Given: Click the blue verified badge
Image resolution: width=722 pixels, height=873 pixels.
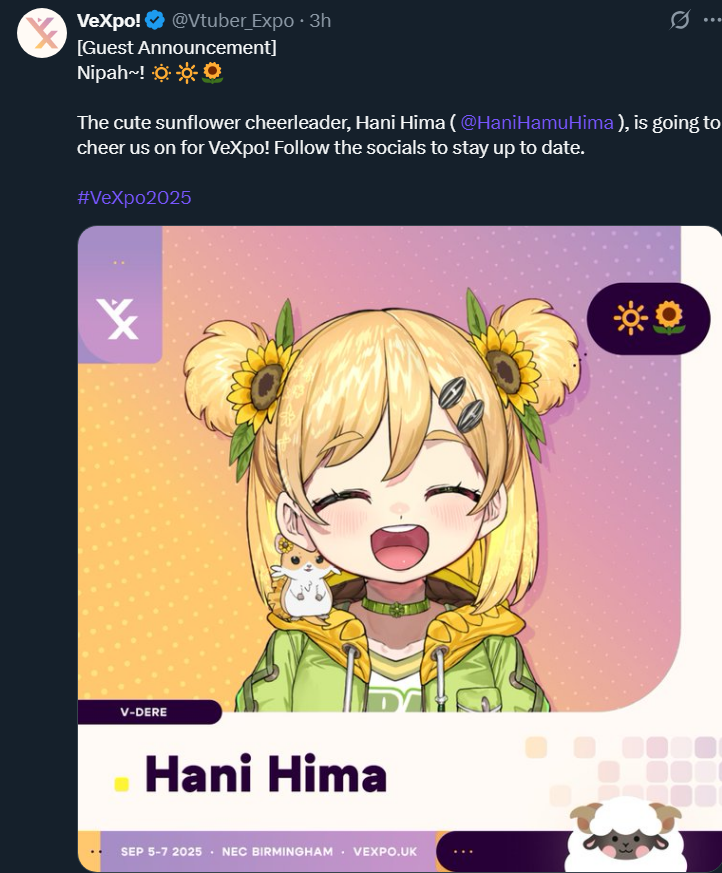Looking at the screenshot, I should tap(155, 21).
